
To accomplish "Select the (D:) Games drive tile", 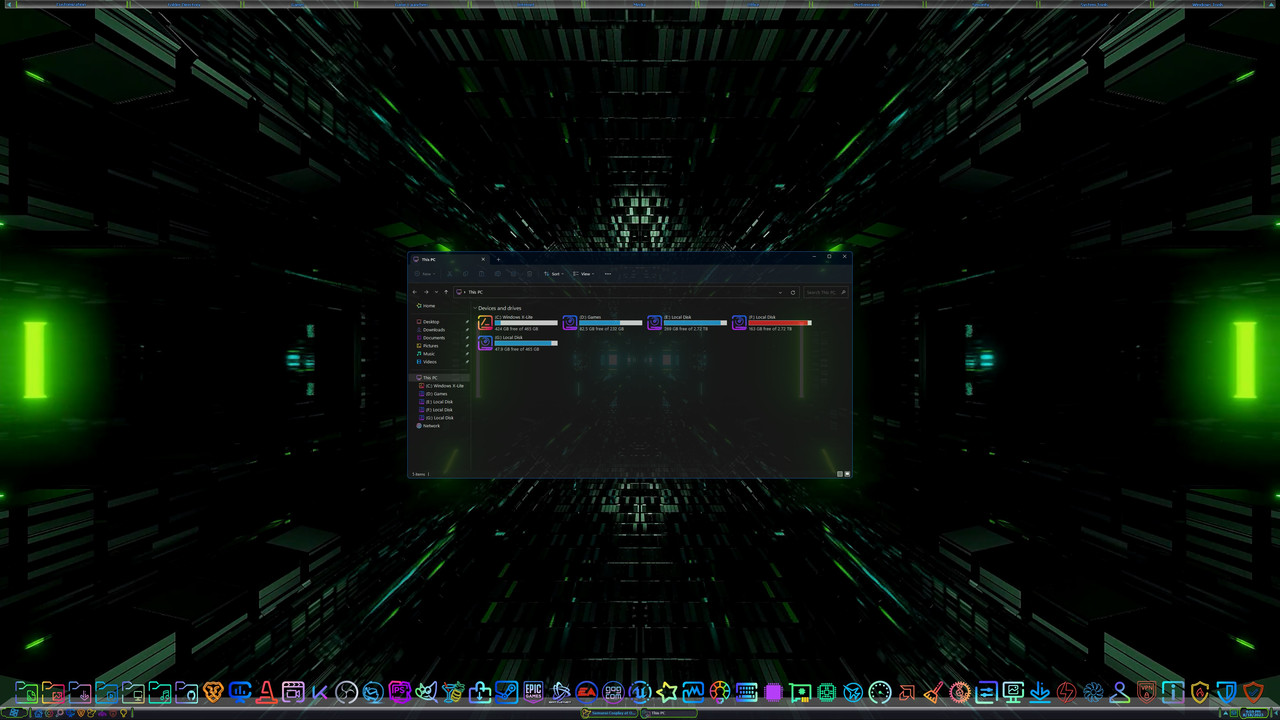I will [x=602, y=323].
